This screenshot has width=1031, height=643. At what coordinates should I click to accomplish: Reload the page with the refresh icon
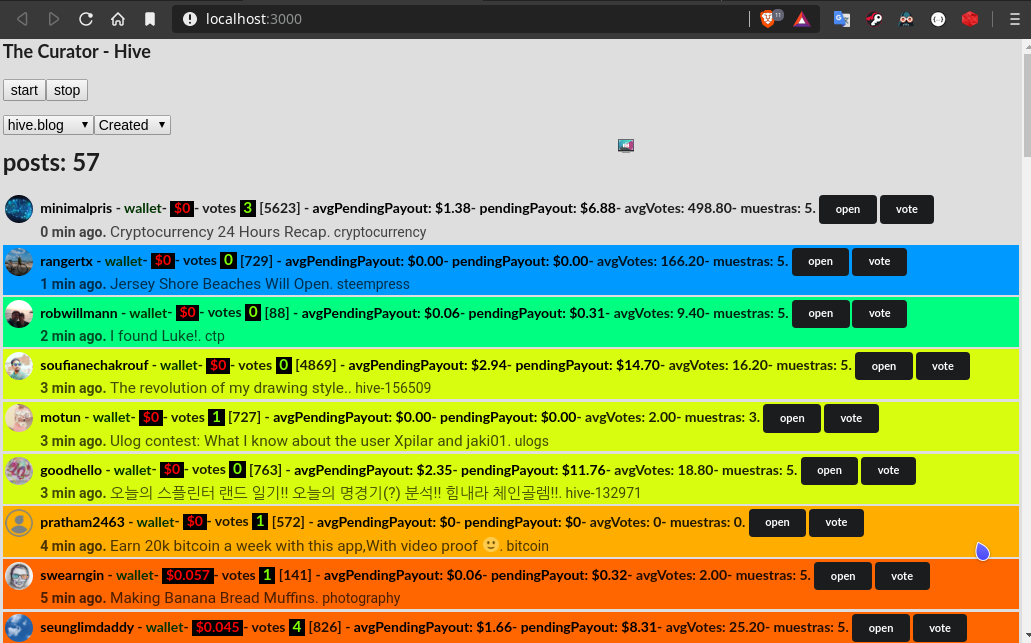point(85,19)
